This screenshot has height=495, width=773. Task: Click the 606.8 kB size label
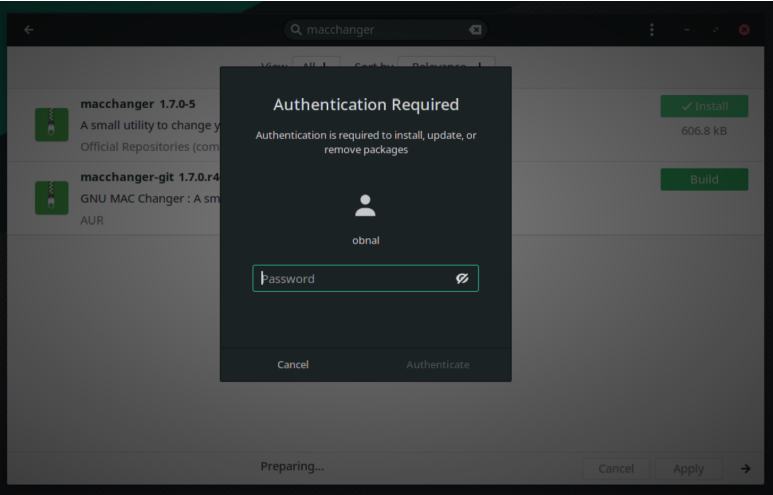[x=704, y=131]
